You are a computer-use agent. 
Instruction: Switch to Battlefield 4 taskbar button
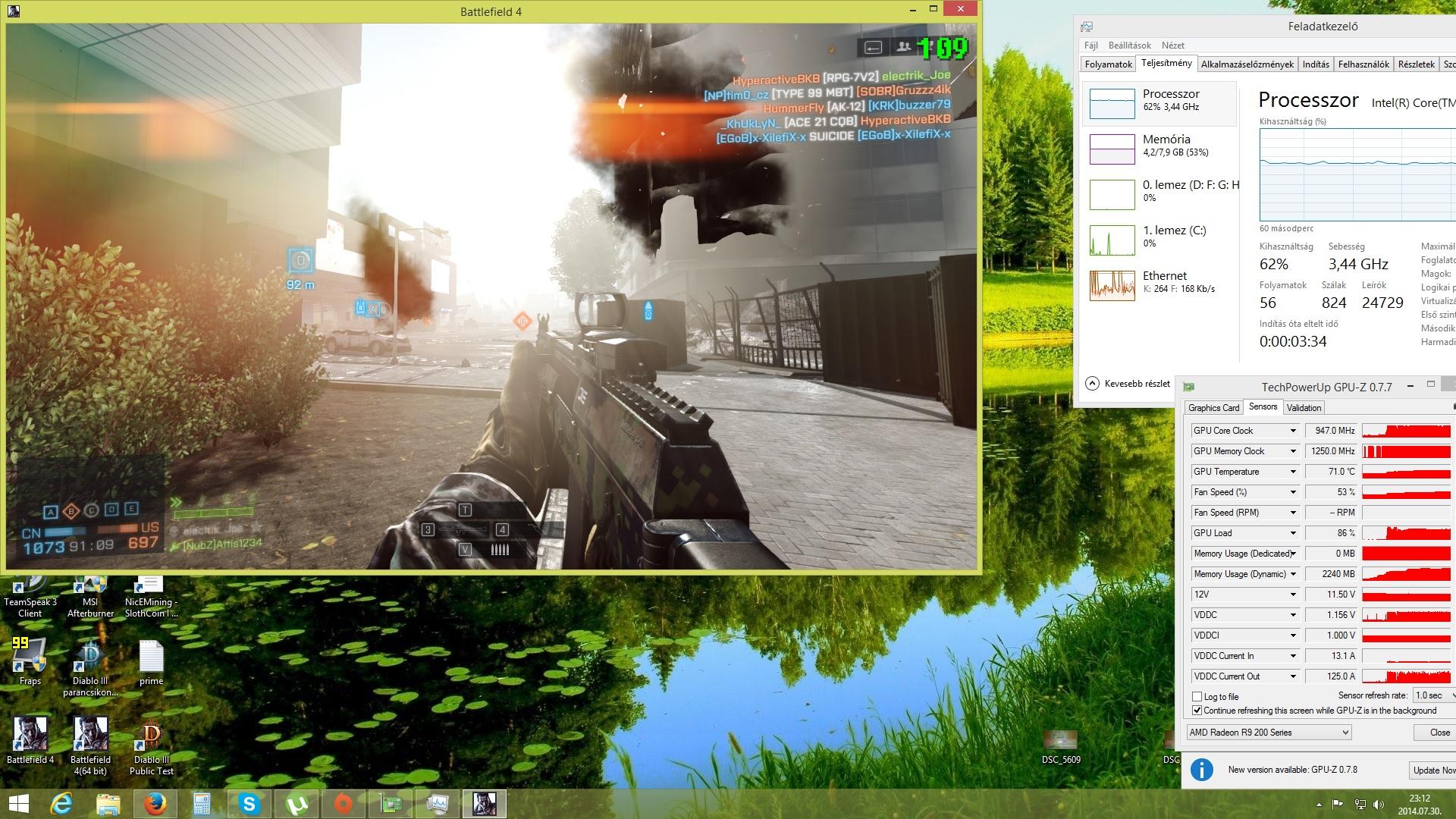tap(485, 804)
